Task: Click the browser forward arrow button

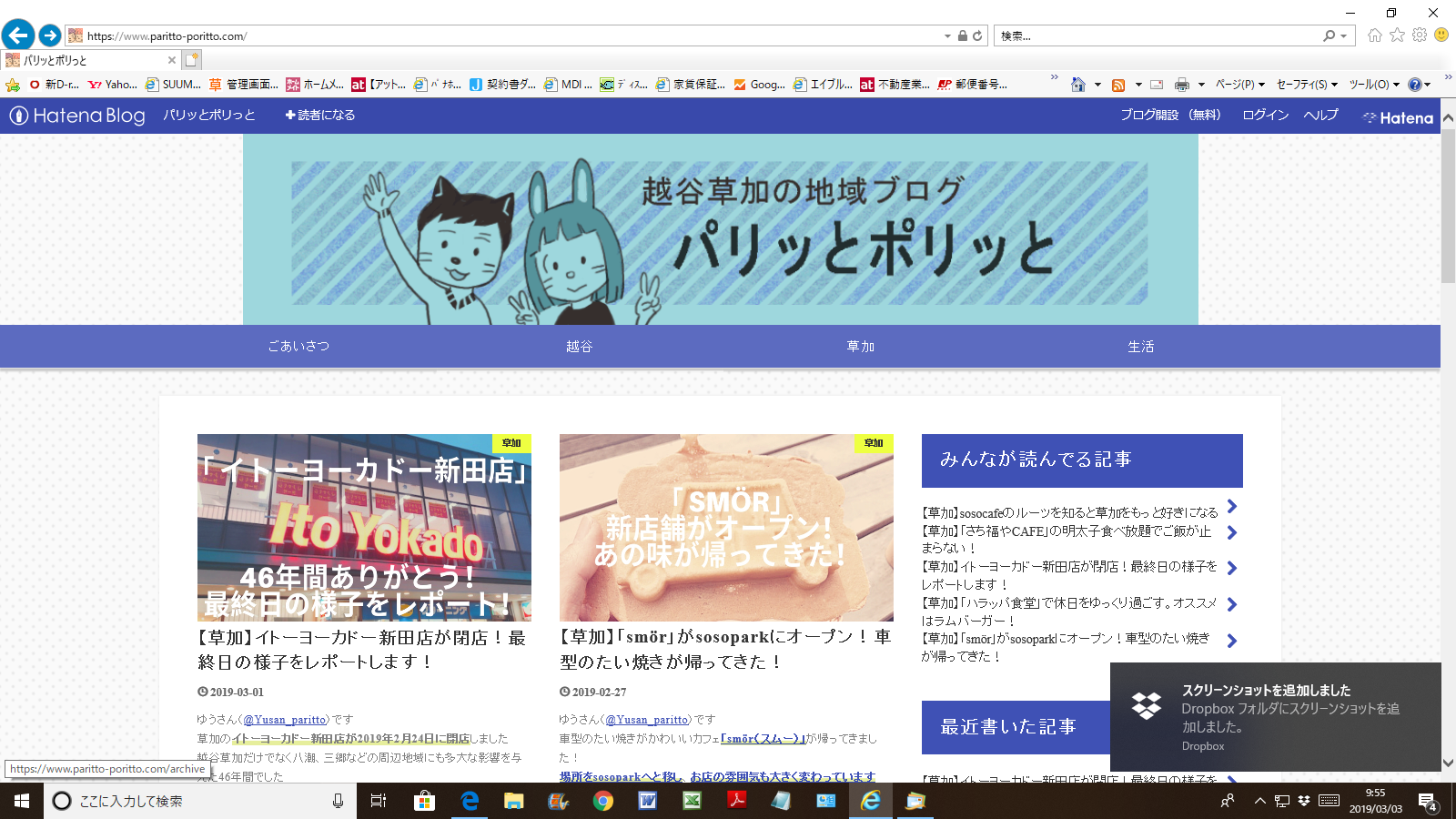Action: [x=50, y=35]
